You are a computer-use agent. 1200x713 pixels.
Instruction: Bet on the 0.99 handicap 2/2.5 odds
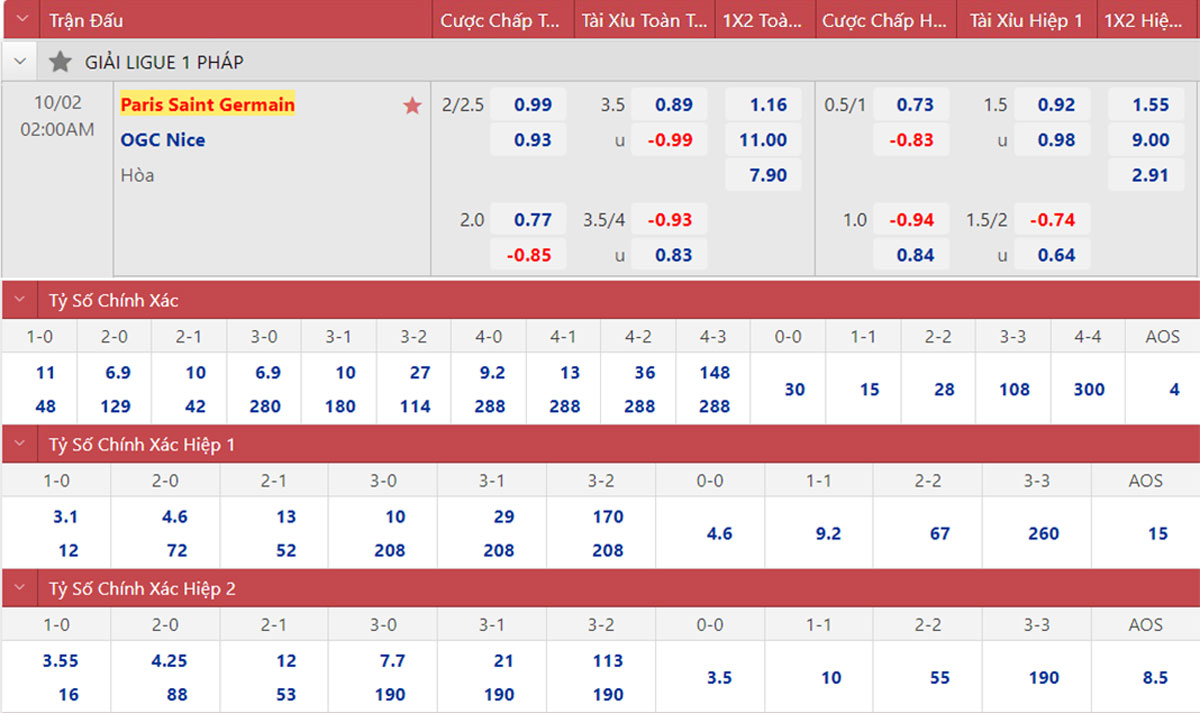pyautogui.click(x=533, y=105)
